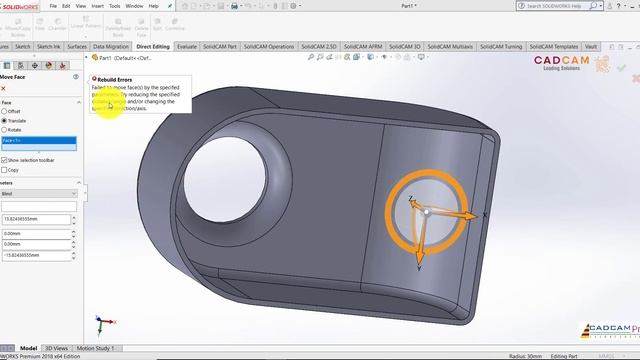Enable the Copy checkbox
Viewport: 640px width, 360px height.
tap(4, 170)
